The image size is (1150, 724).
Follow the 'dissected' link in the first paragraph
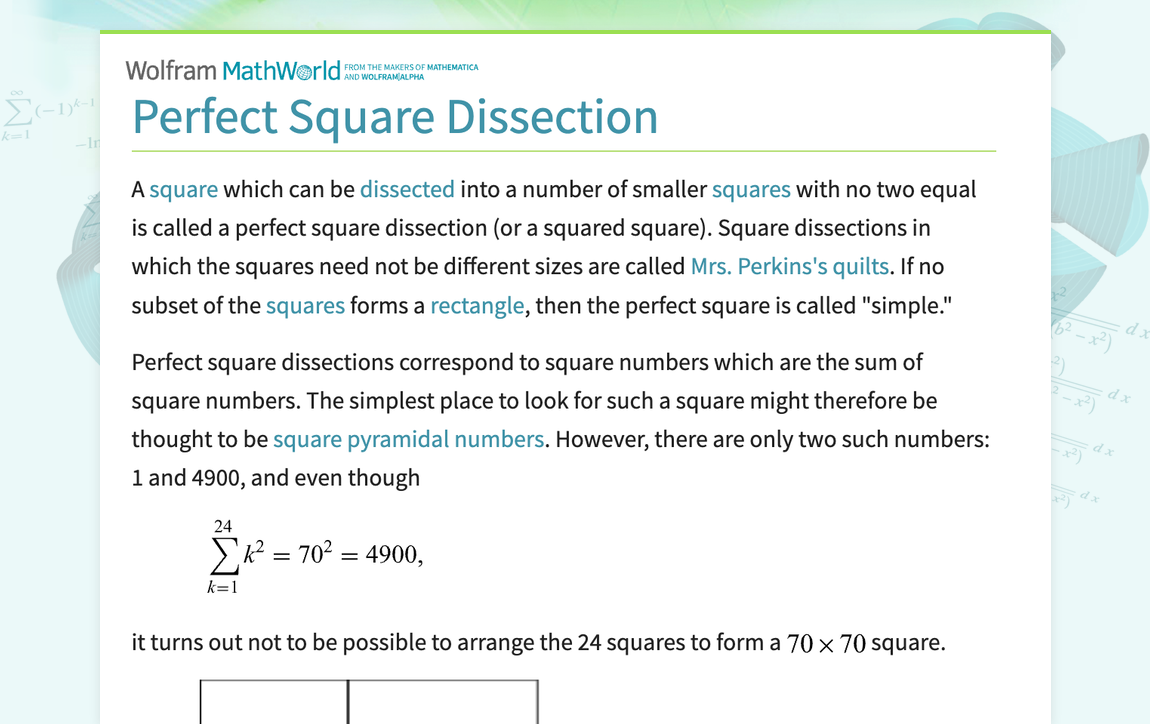click(407, 189)
